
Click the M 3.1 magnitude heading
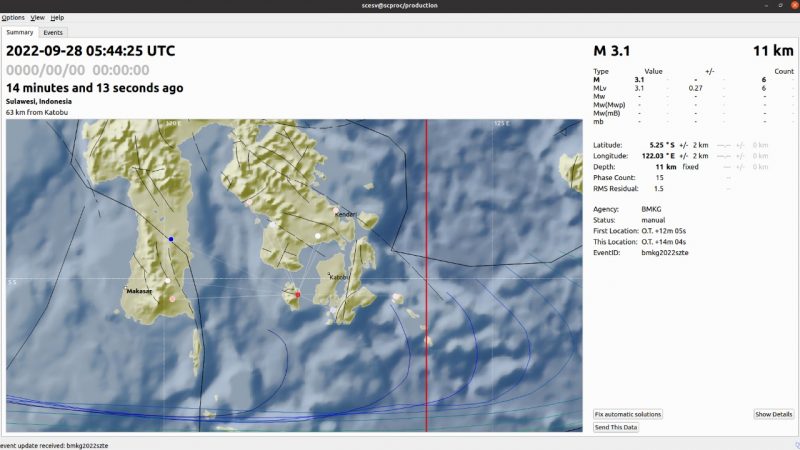coord(613,51)
